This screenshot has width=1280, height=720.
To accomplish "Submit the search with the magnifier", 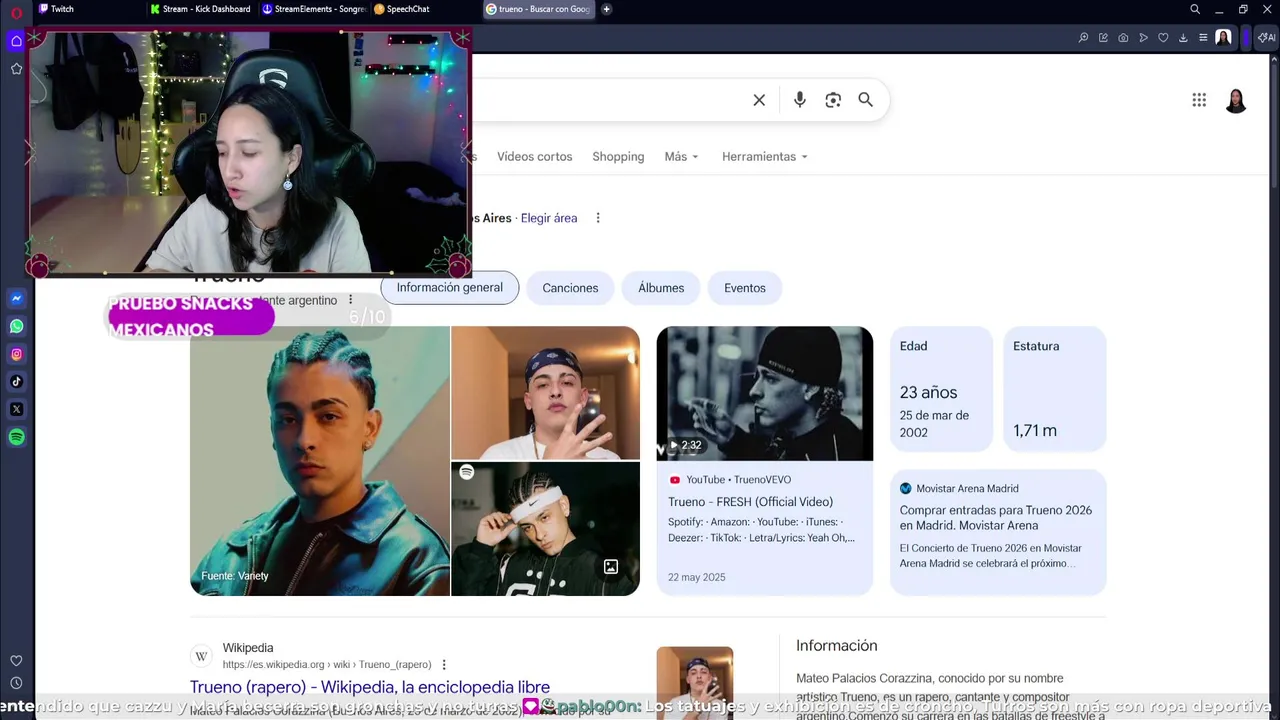I will tap(866, 100).
